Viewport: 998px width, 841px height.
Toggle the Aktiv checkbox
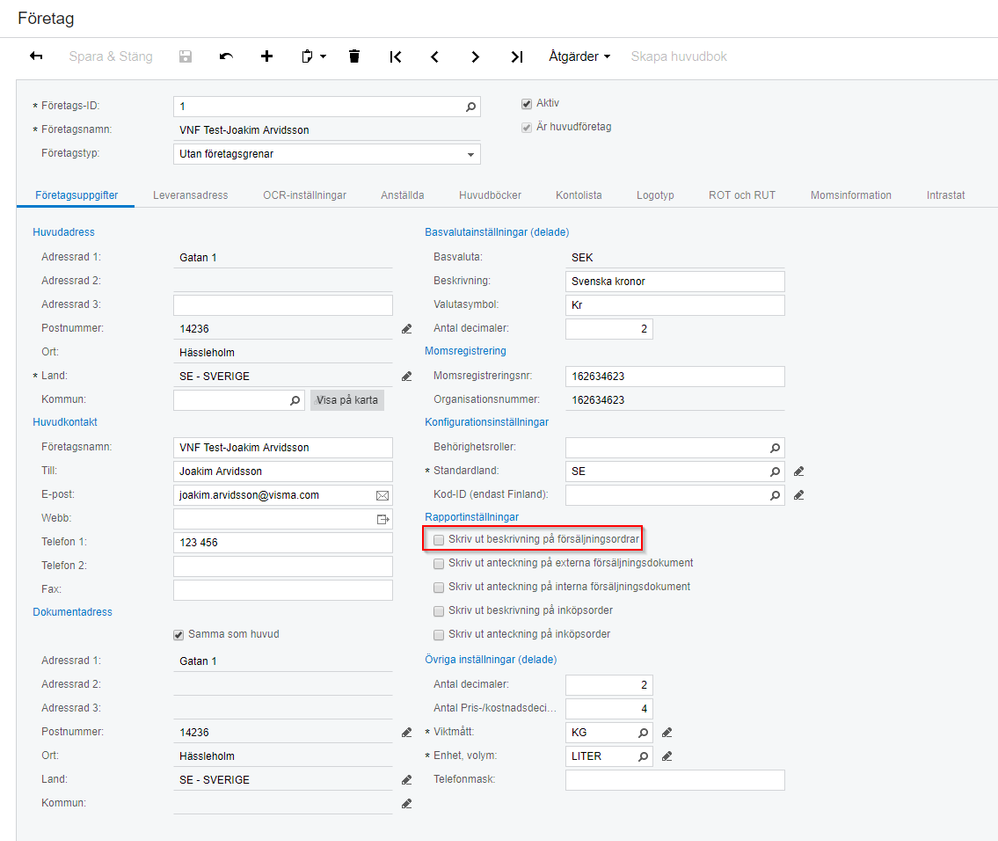pos(527,103)
